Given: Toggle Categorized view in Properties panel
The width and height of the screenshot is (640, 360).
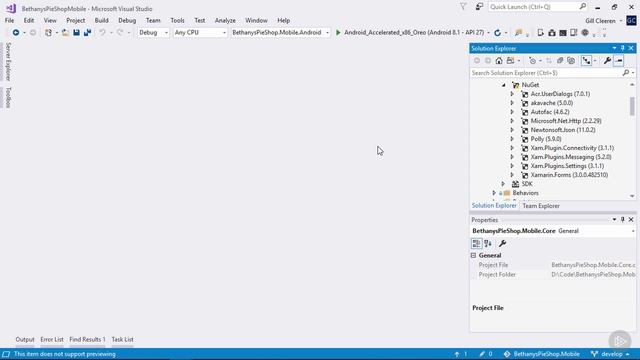Looking at the screenshot, I should coord(476,244).
